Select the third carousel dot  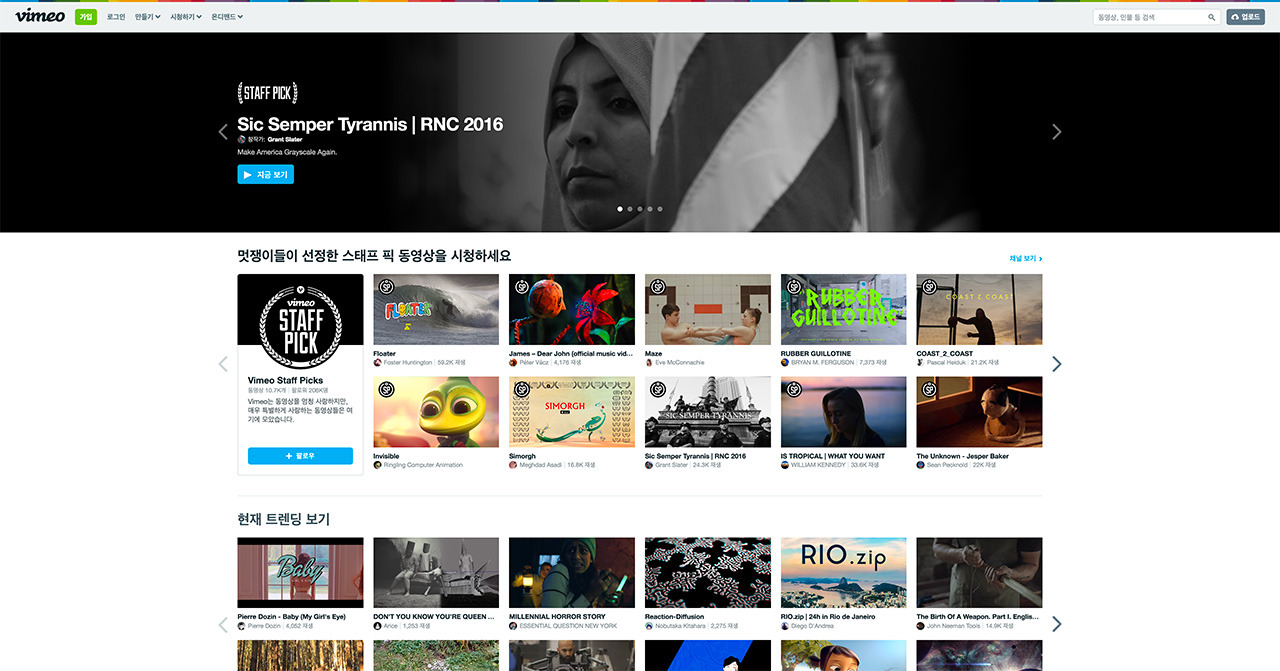coord(640,209)
